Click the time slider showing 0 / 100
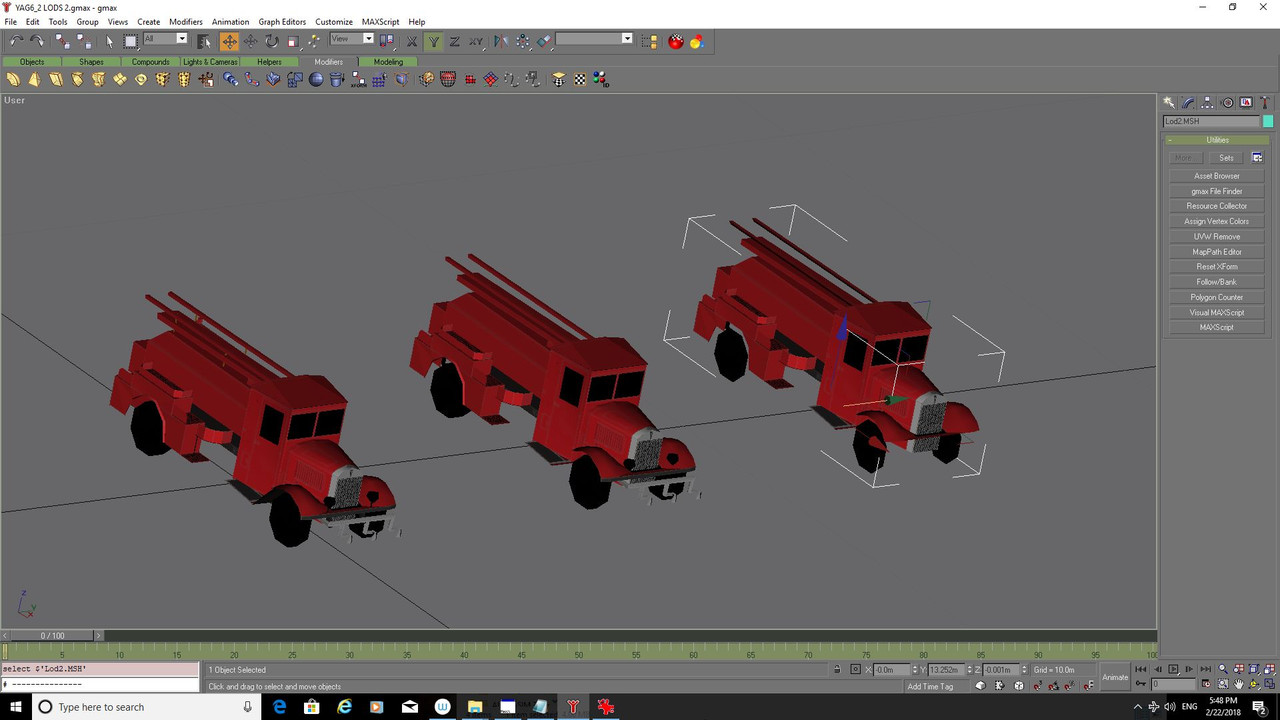Image resolution: width=1280 pixels, height=720 pixels. (x=52, y=635)
